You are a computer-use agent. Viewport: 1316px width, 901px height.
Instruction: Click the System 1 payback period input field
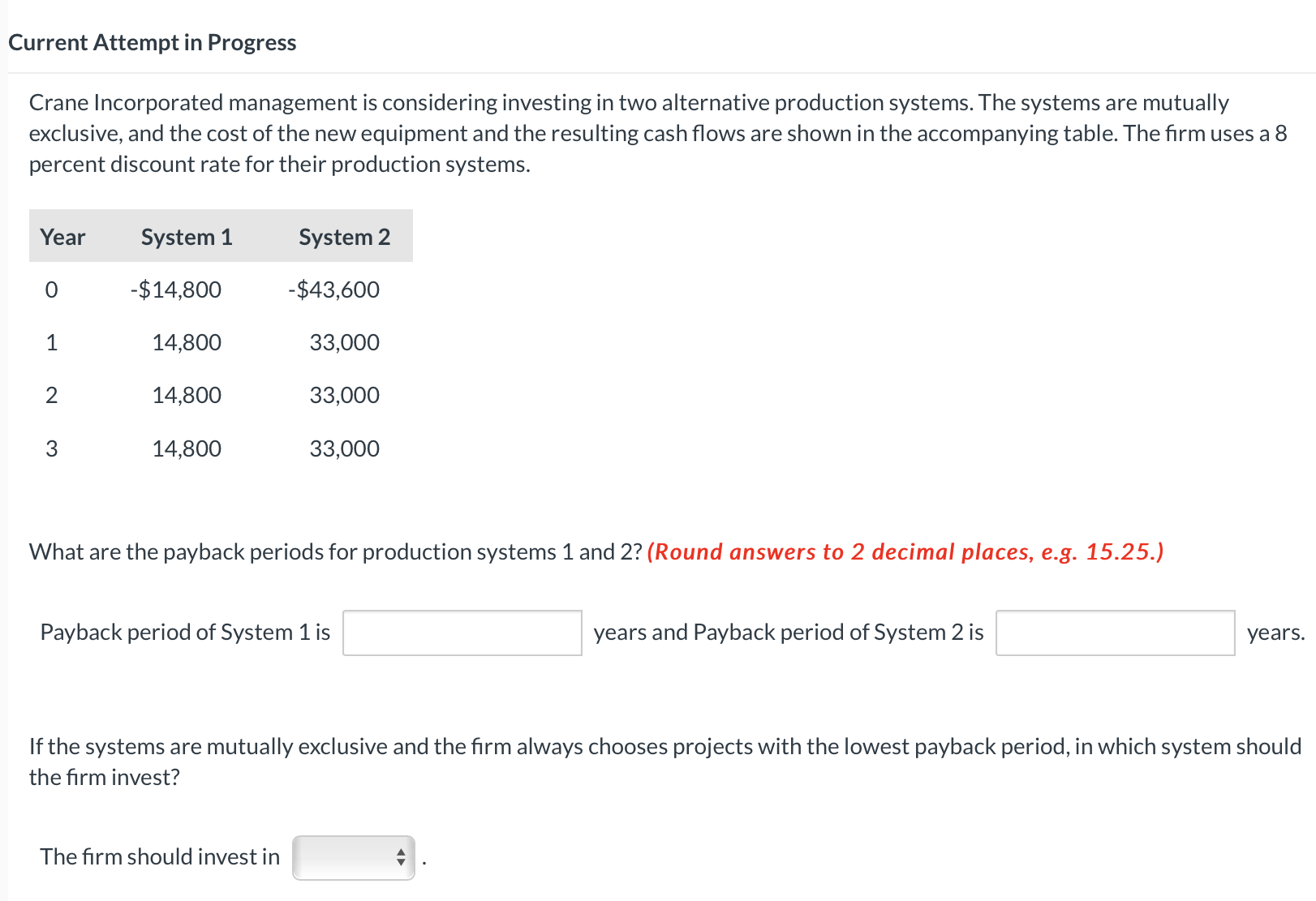tap(461, 633)
